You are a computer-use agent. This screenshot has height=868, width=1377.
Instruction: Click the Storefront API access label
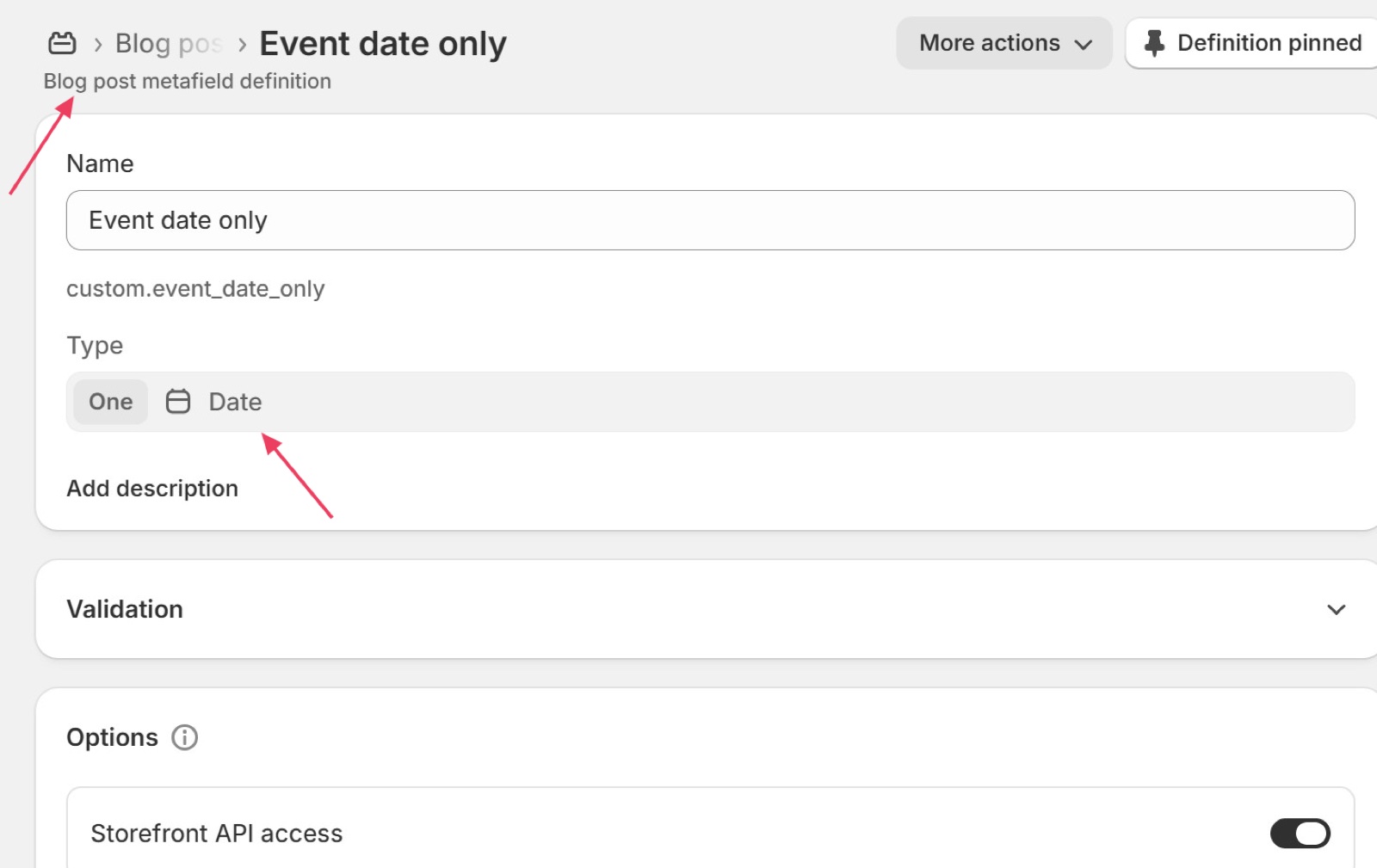pos(217,834)
